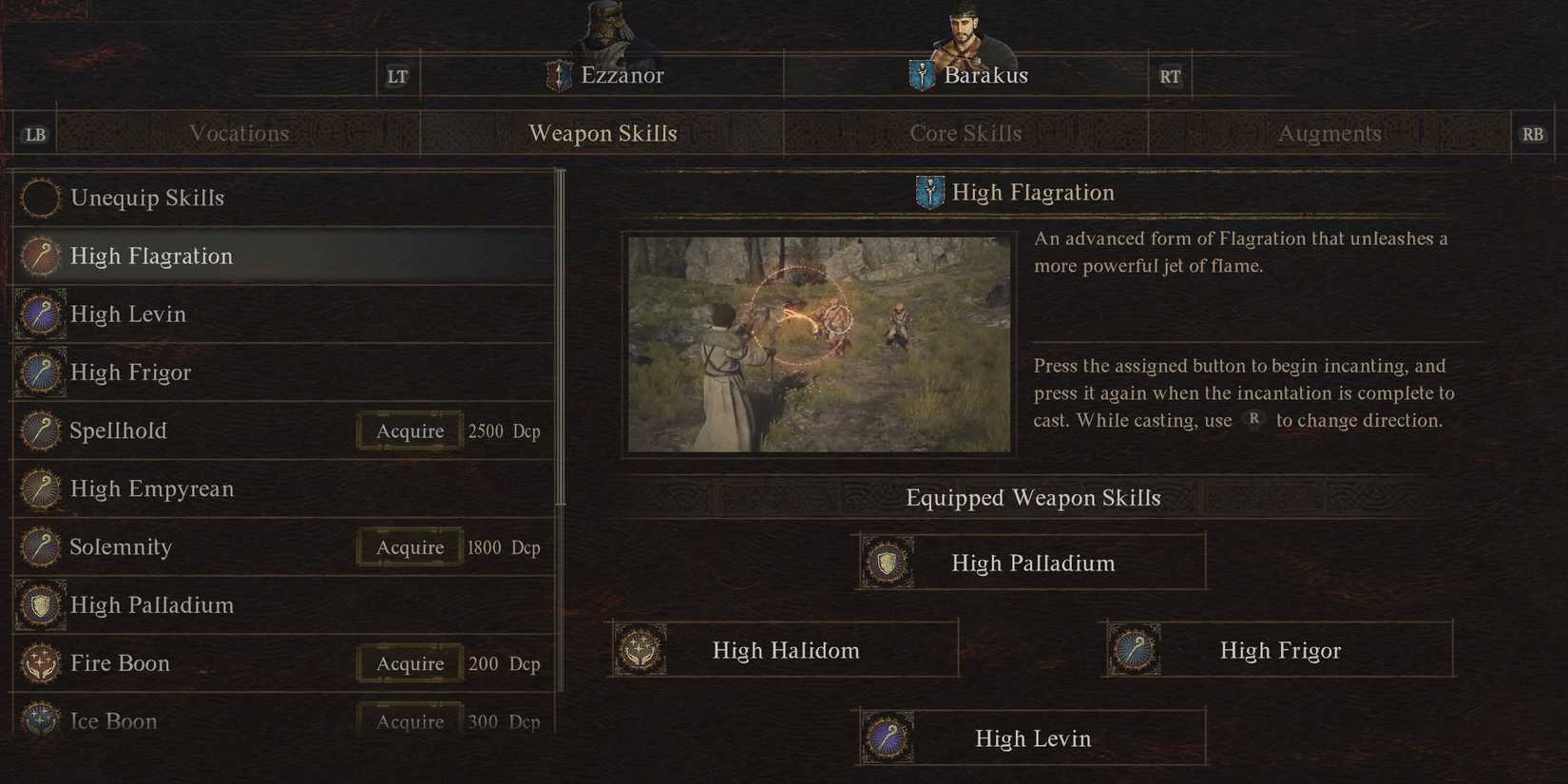Viewport: 1568px width, 784px height.
Task: Acquire Spellhold for 2500 Dcp
Action: point(410,430)
